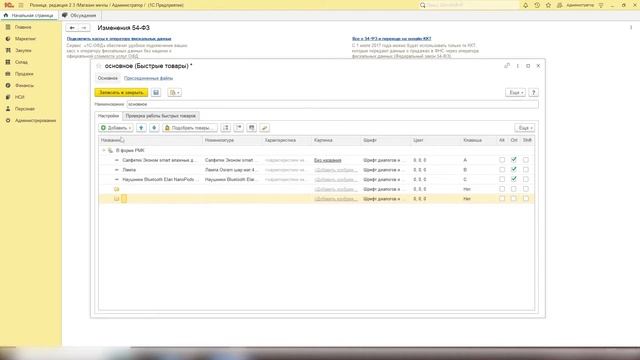Open the Продажи section in the sidebar

24,74
